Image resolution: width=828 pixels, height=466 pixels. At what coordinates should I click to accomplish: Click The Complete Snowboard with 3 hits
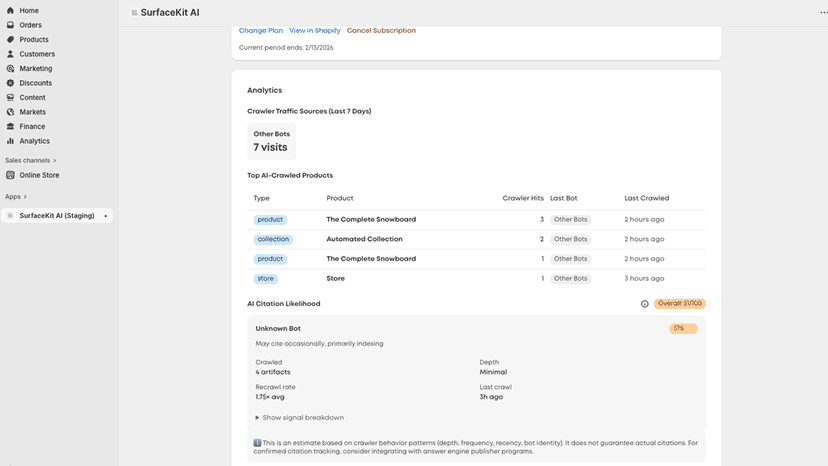[x=371, y=219]
